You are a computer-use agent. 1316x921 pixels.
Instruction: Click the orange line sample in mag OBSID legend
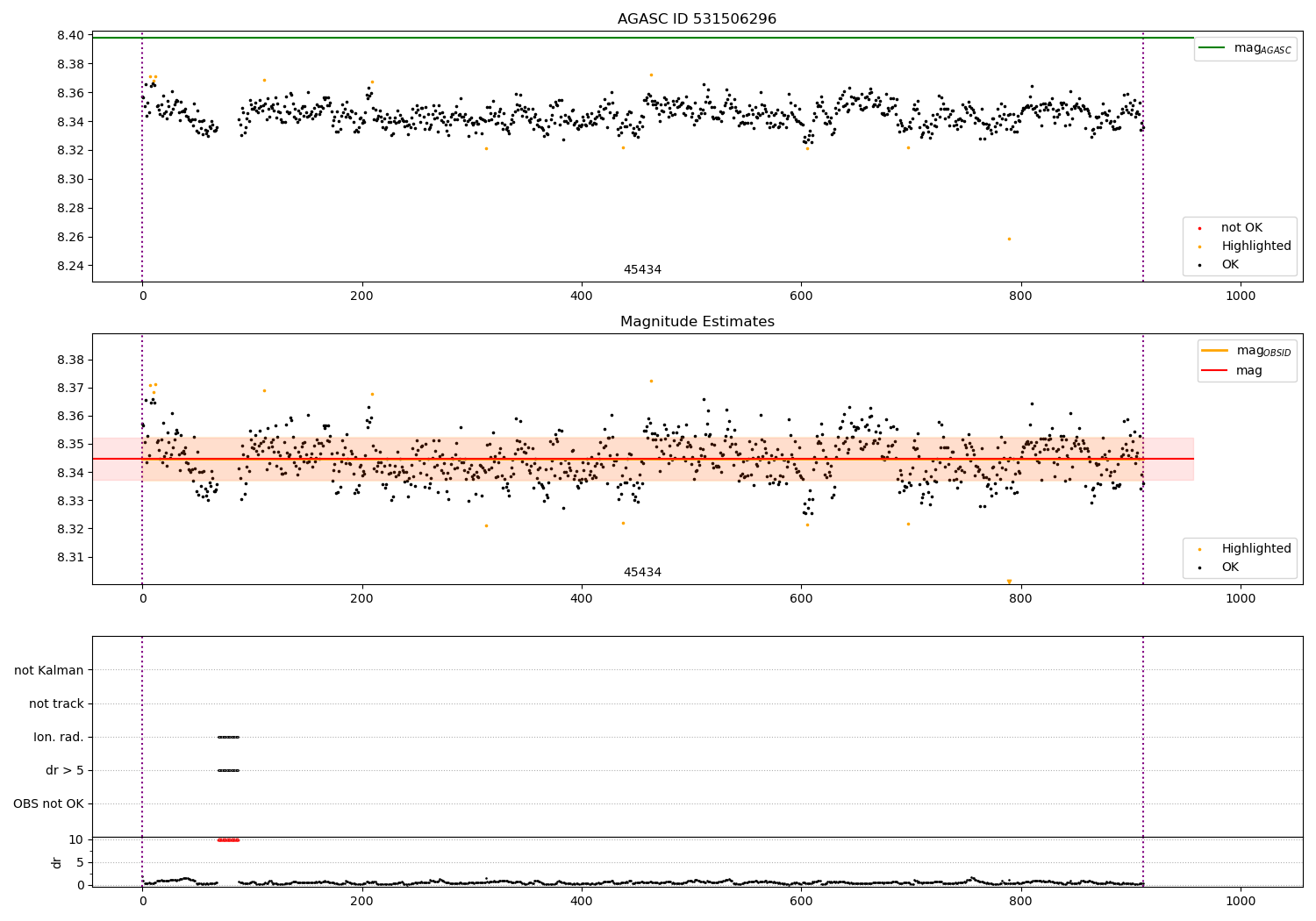[1214, 351]
